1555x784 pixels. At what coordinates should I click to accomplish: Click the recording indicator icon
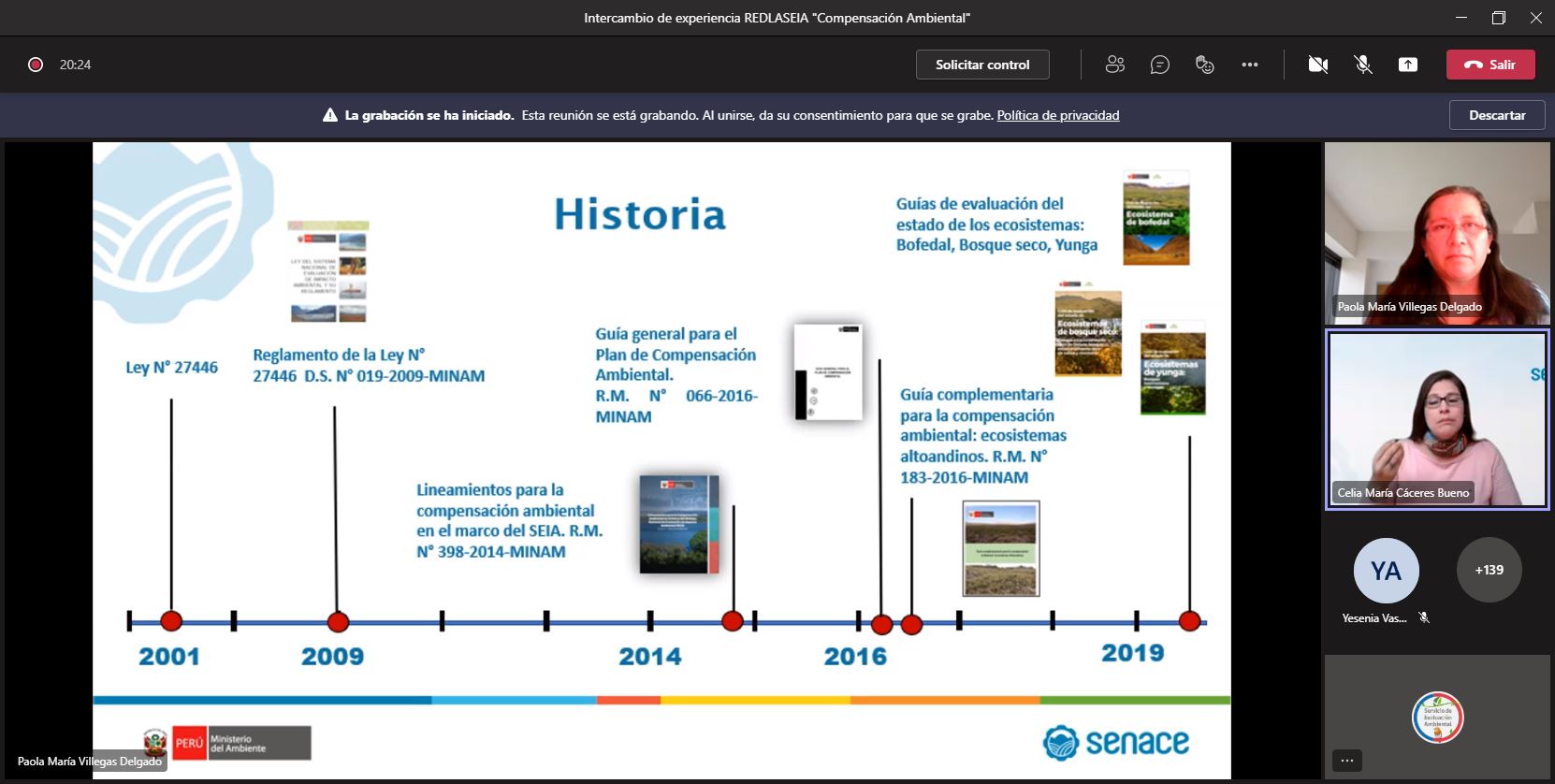36,65
